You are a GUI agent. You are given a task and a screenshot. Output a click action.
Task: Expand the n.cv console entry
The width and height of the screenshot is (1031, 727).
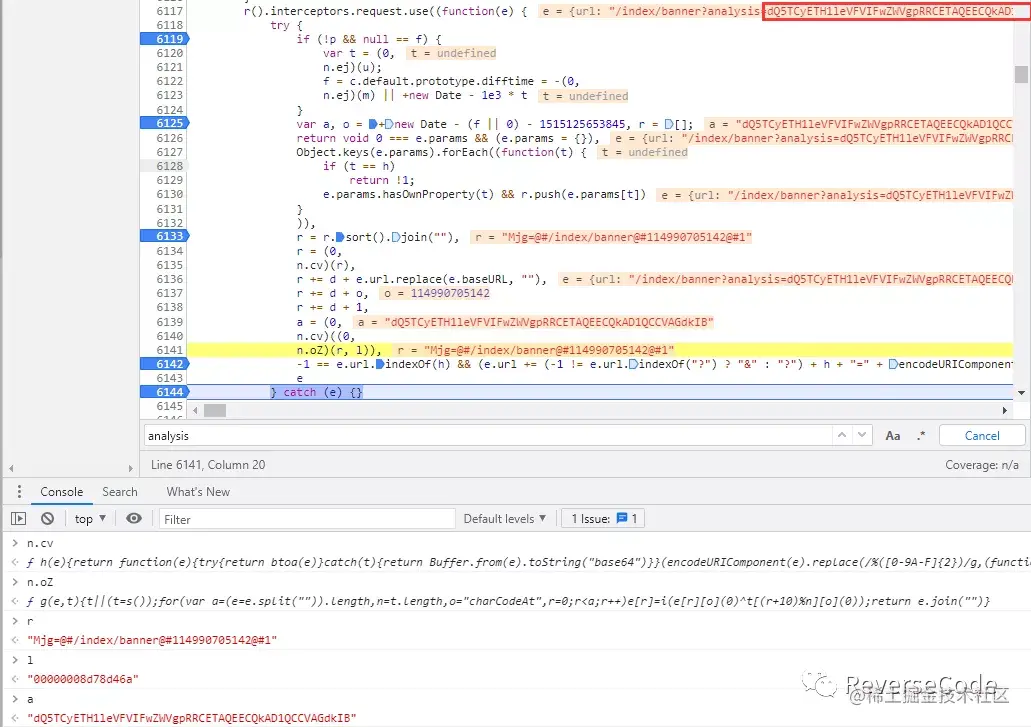point(14,543)
